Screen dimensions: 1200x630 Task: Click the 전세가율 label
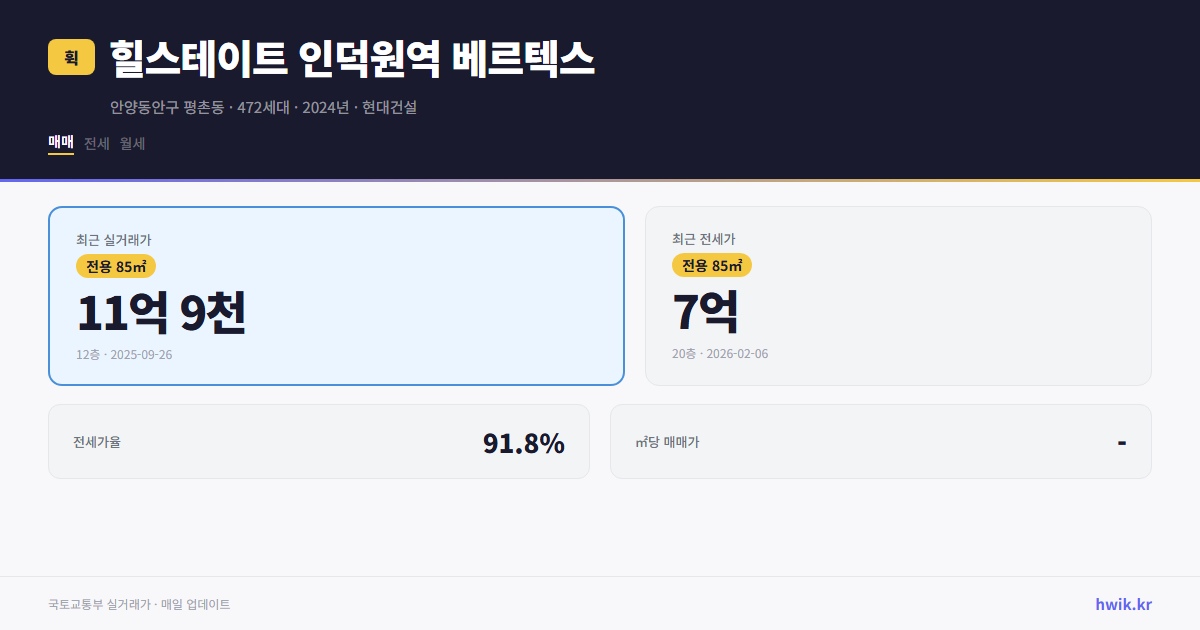[95, 441]
